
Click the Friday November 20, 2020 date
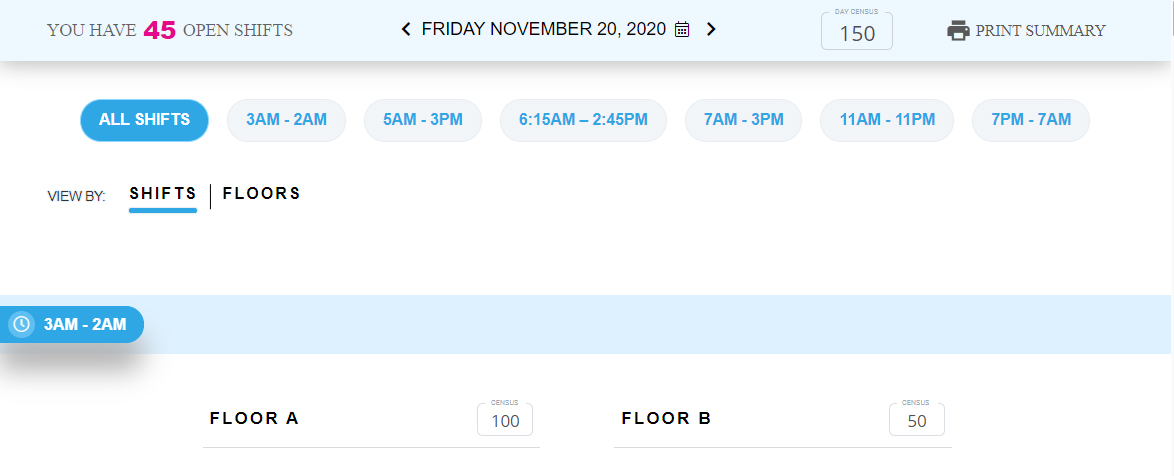[543, 30]
